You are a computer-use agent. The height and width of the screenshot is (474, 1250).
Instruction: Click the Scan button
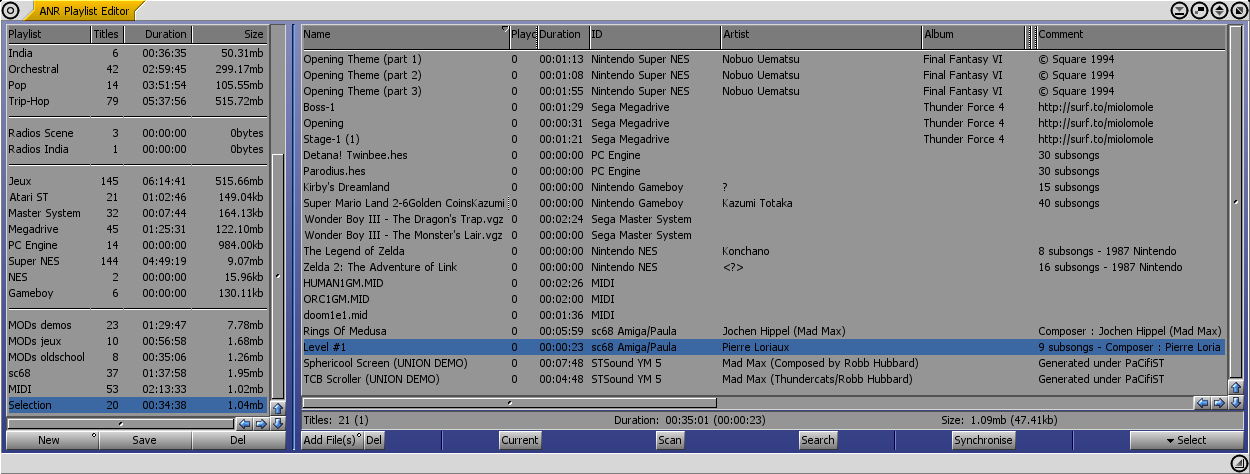click(670, 440)
